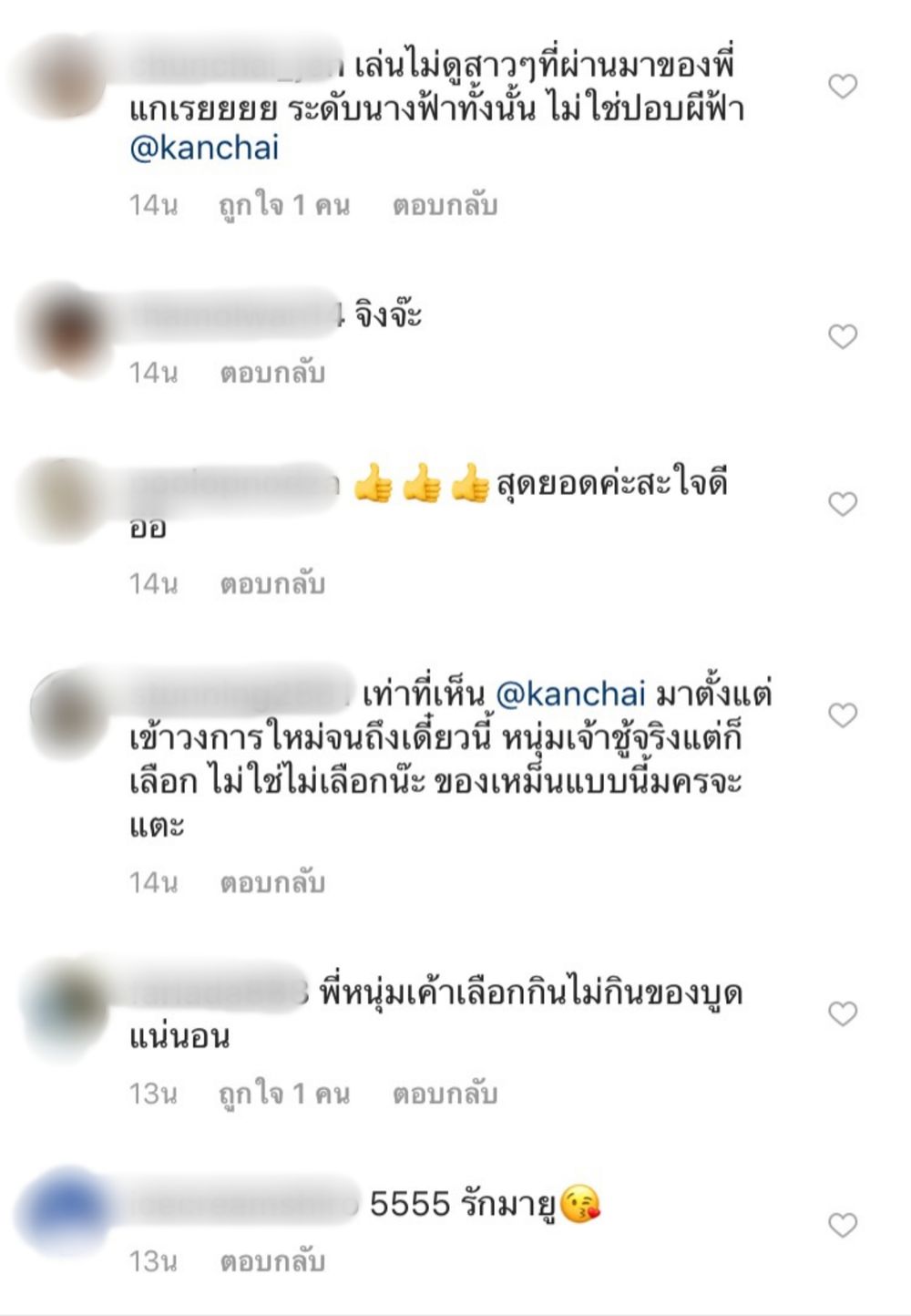The image size is (911, 1316).
Task: Reply to the สุดยอดค่ะสะใจดี comment
Action: point(272,583)
